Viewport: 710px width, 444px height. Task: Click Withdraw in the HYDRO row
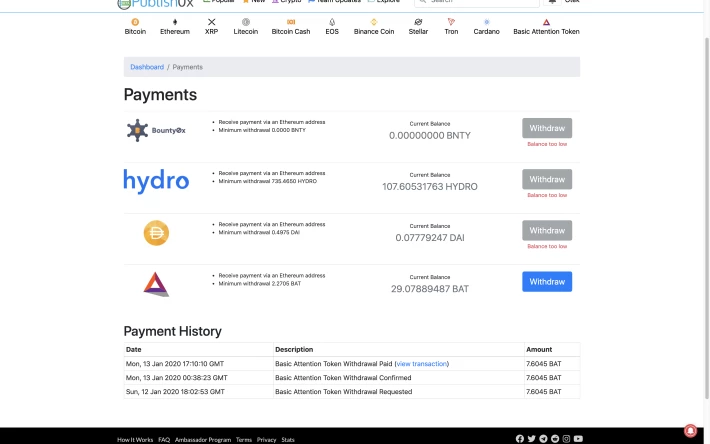tap(547, 179)
